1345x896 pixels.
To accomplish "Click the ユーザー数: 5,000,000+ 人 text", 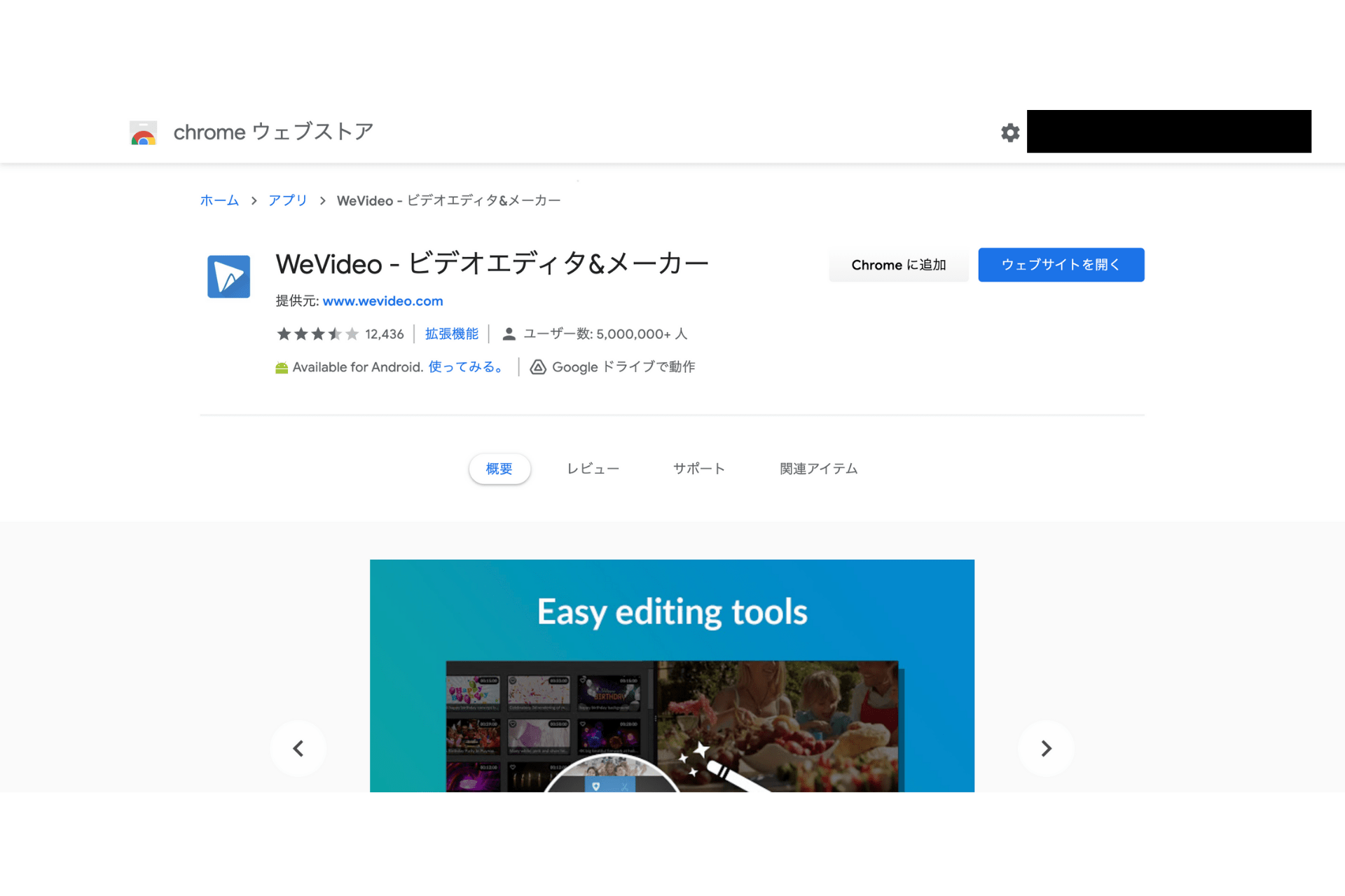I will (605, 334).
